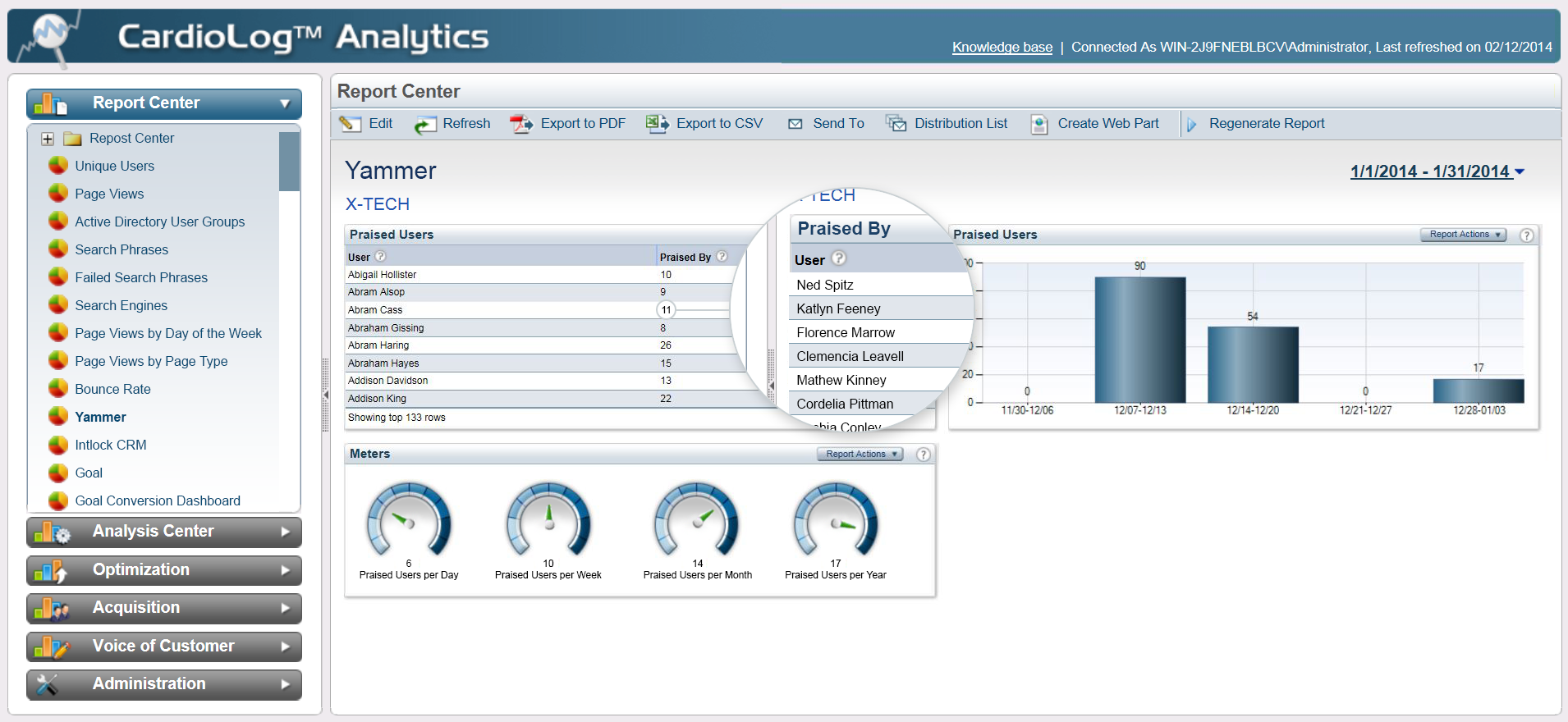This screenshot has width=1568, height=722.
Task: Click the Page Views pie icon
Action: [58, 194]
